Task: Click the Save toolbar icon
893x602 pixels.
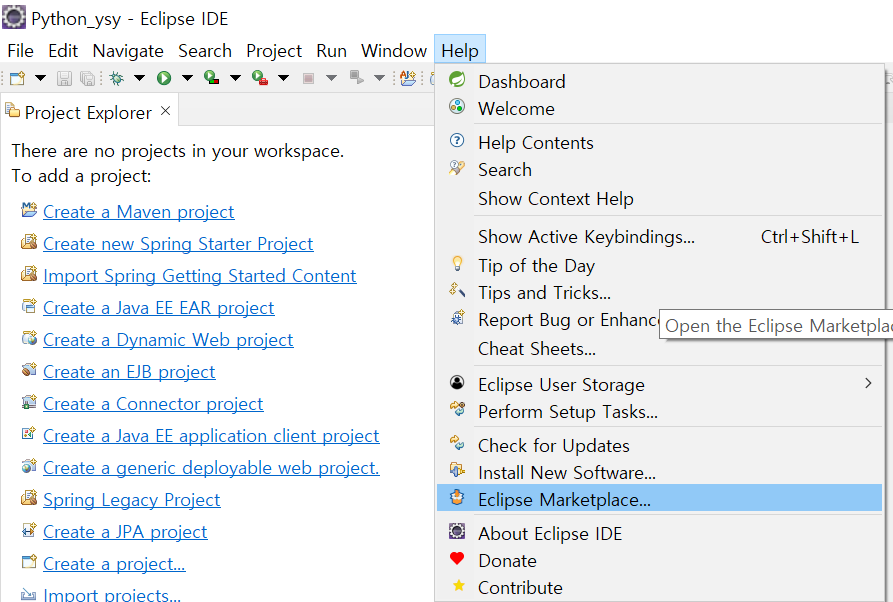Action: pos(64,78)
